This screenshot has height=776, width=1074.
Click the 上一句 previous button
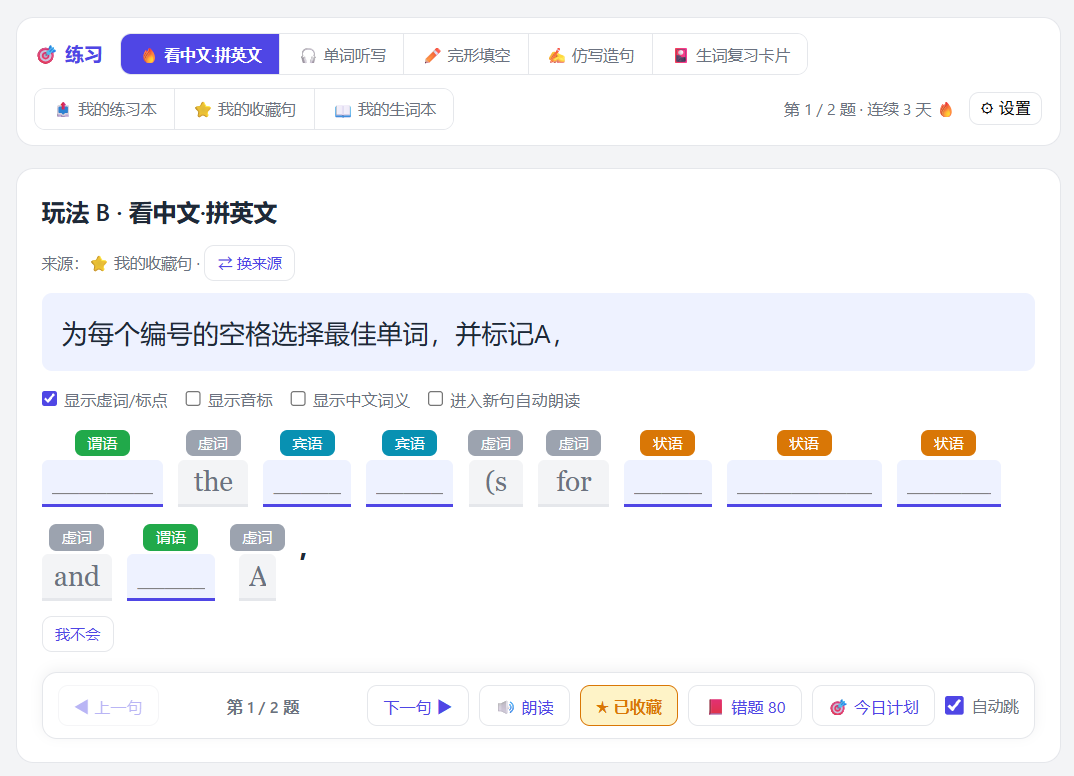108,706
